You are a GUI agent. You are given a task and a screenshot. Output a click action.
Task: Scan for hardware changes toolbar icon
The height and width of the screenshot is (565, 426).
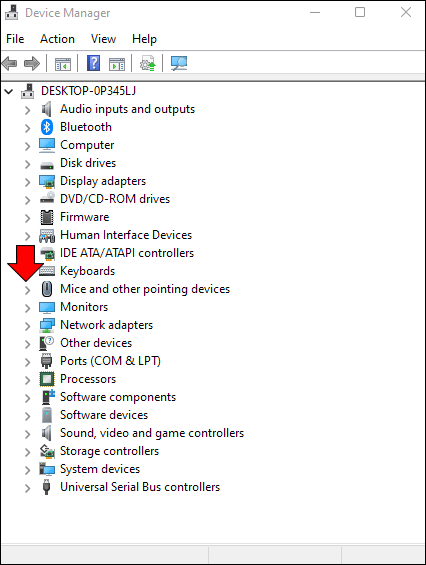tap(179, 63)
